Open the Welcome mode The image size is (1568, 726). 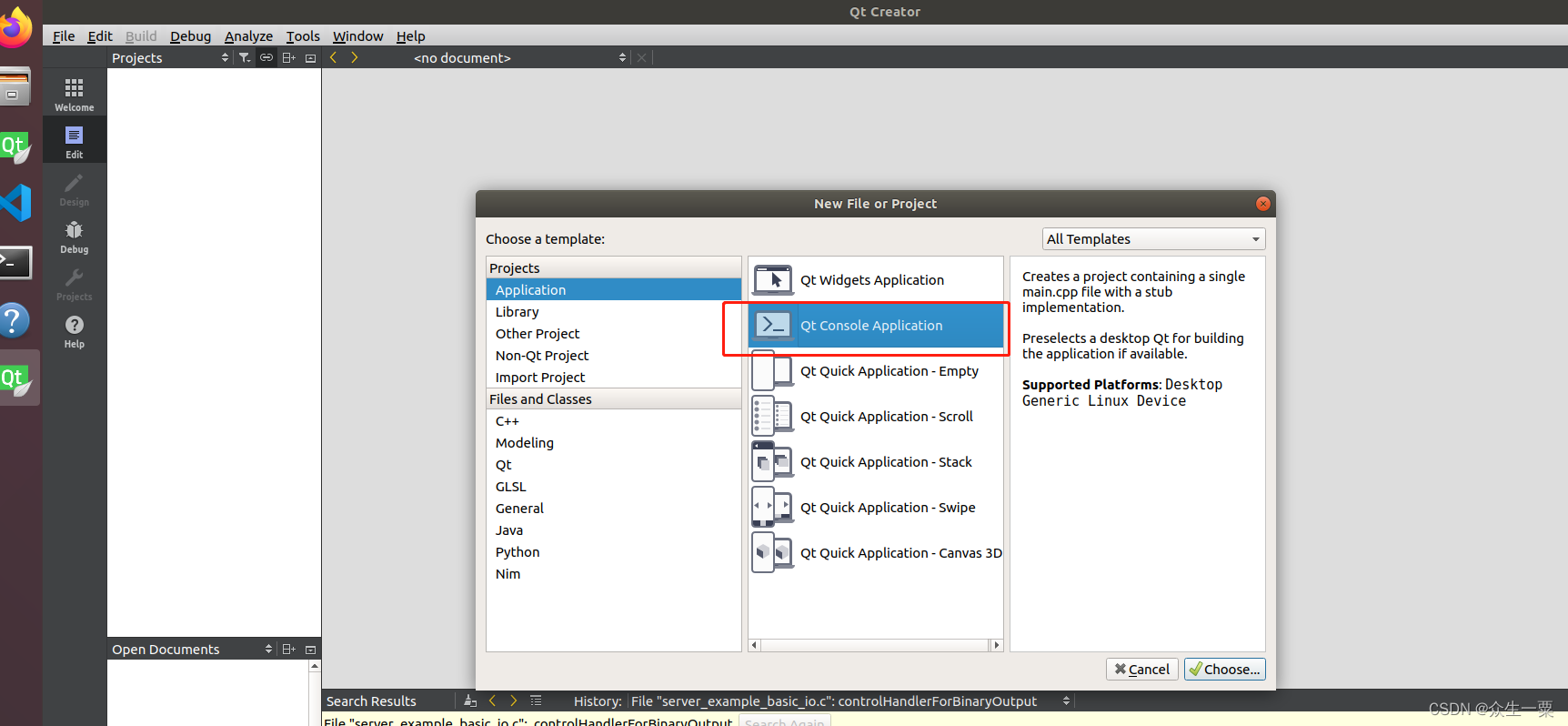click(x=75, y=94)
